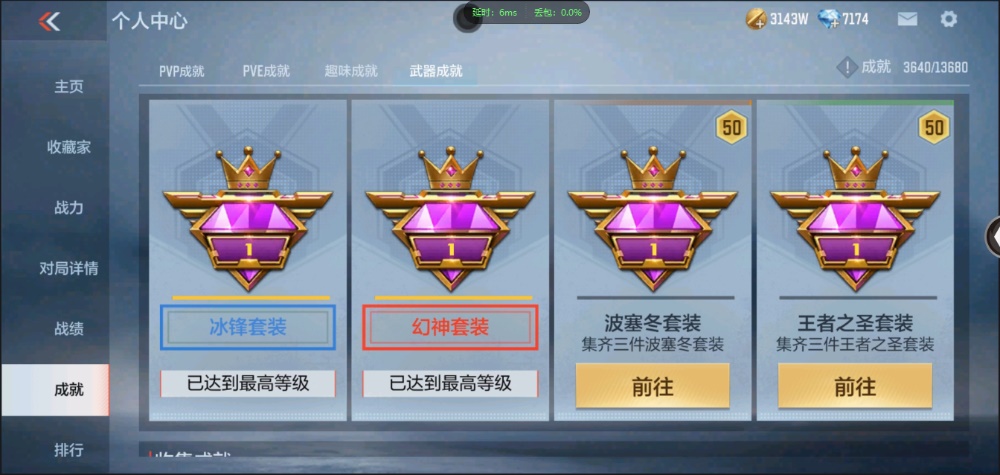Tap the 50-point badge on 王者之圣套装 card
1000x475 pixels.
coord(934,128)
